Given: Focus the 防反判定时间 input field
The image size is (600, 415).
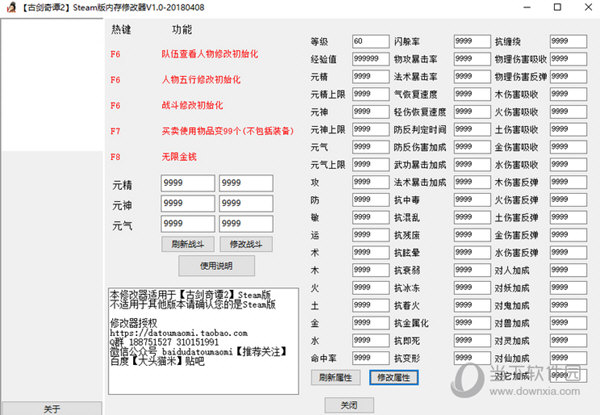Looking at the screenshot, I should pos(472,129).
